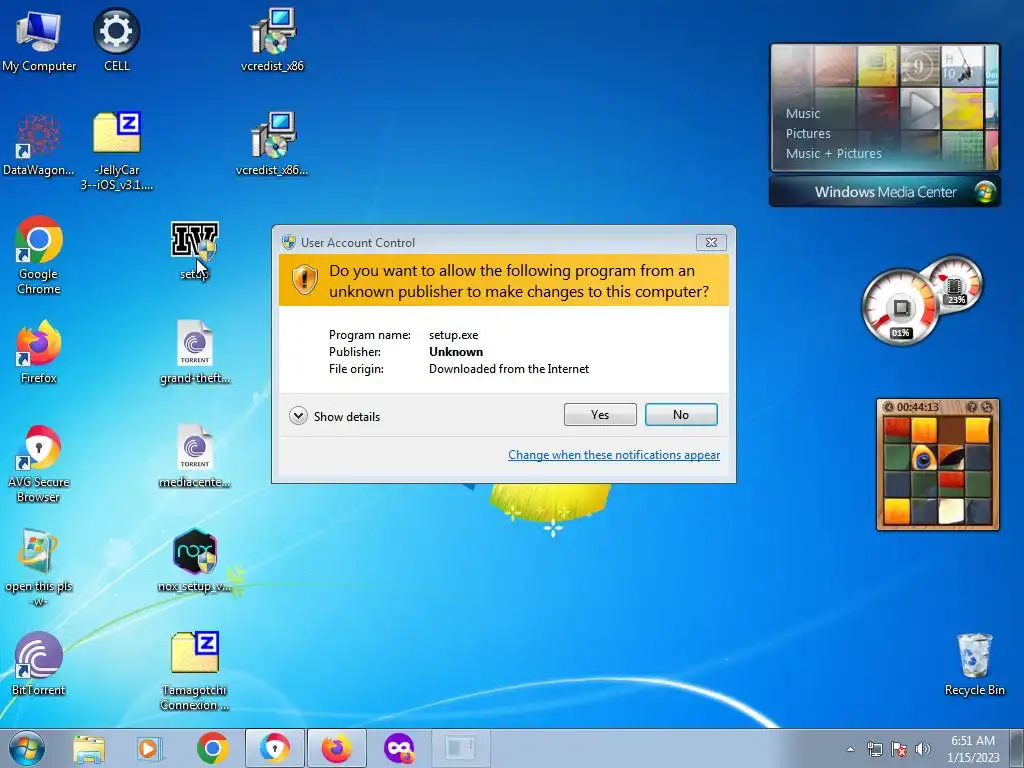
Task: Select the grand-theft torrent file
Action: [x=194, y=353]
